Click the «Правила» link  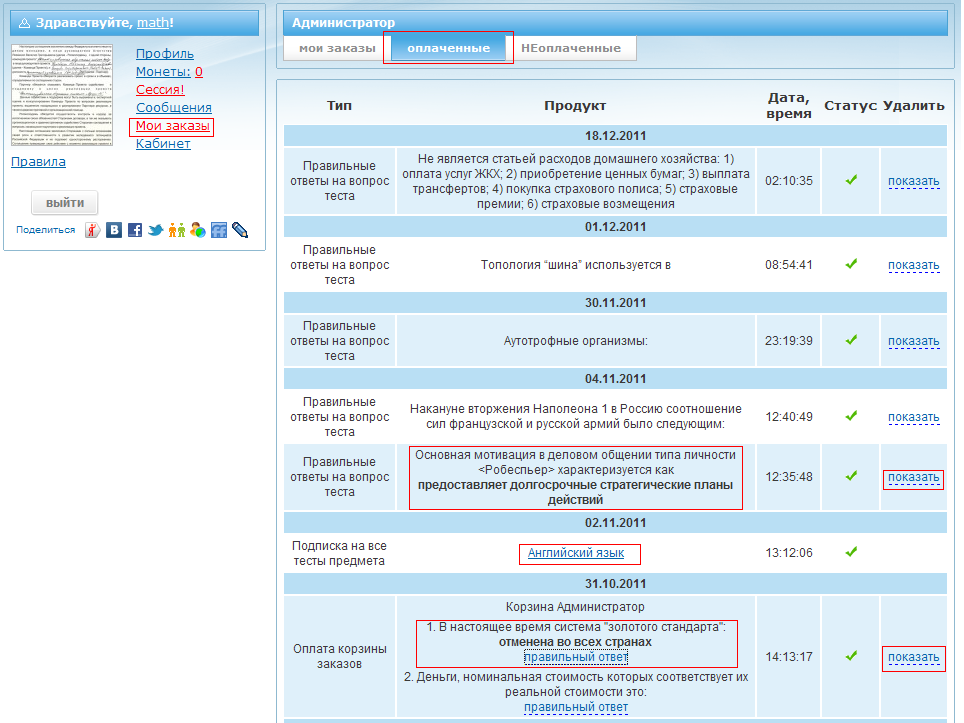click(x=38, y=162)
